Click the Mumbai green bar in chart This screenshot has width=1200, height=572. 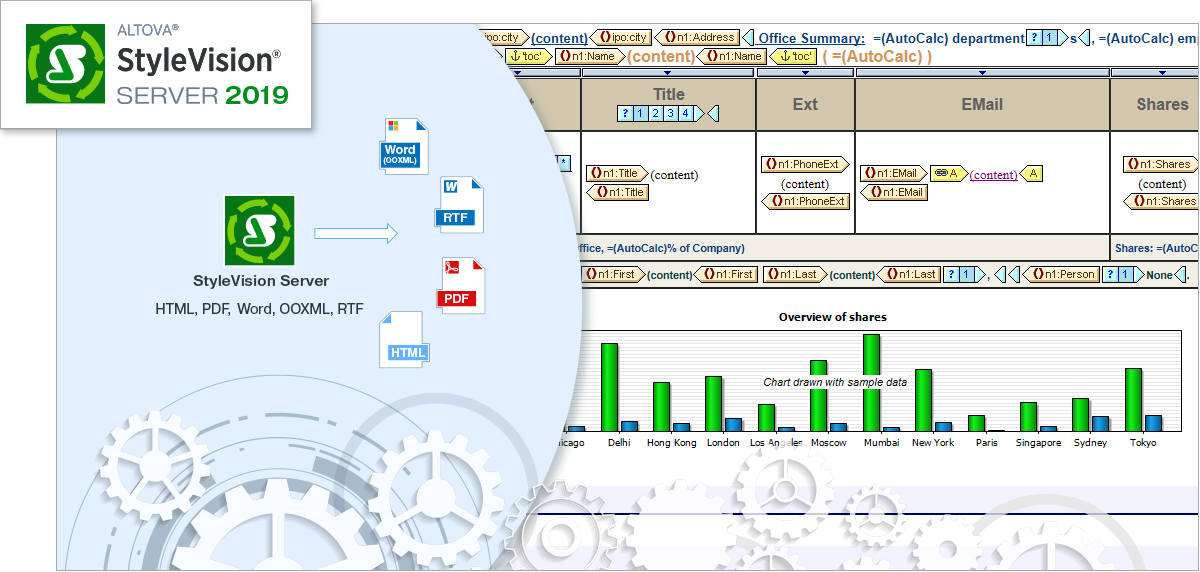tap(871, 382)
